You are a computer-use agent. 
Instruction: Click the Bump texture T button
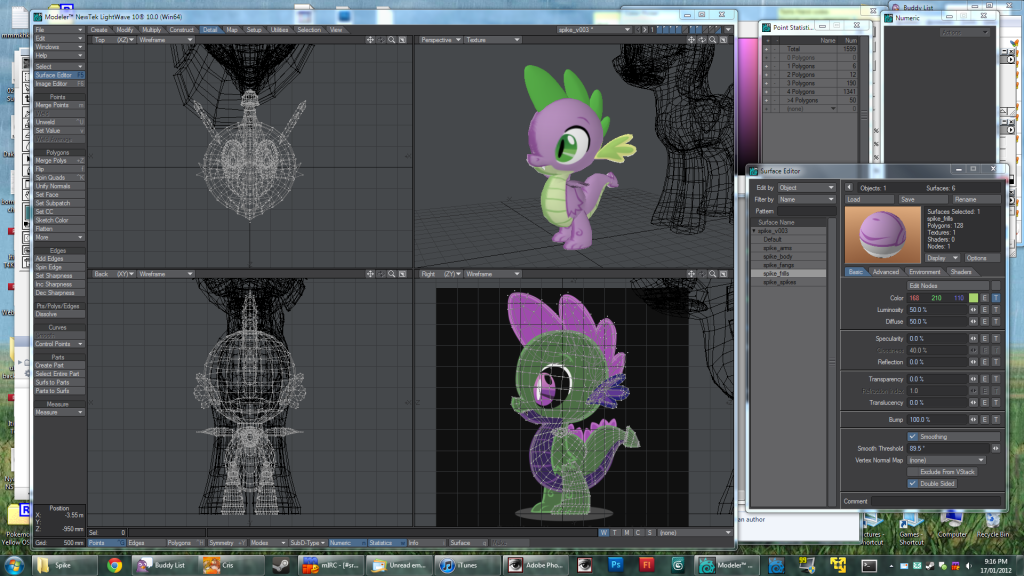click(x=996, y=419)
